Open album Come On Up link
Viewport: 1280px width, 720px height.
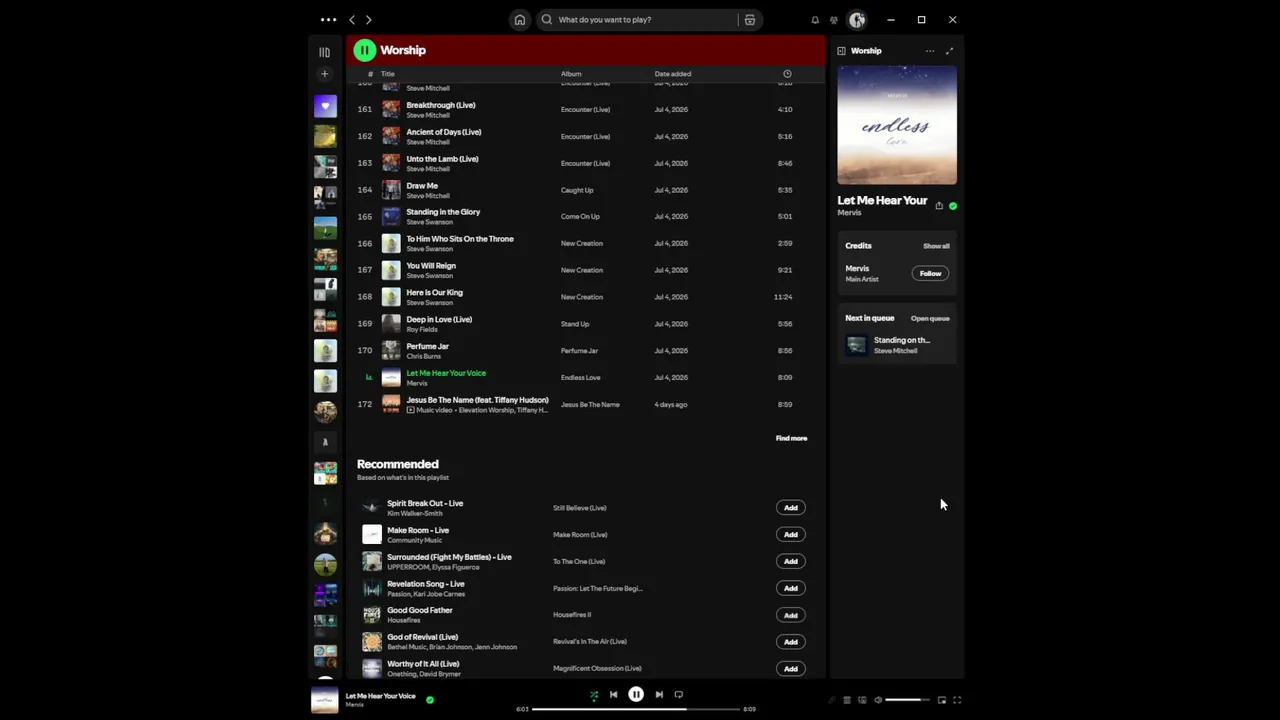tap(580, 217)
